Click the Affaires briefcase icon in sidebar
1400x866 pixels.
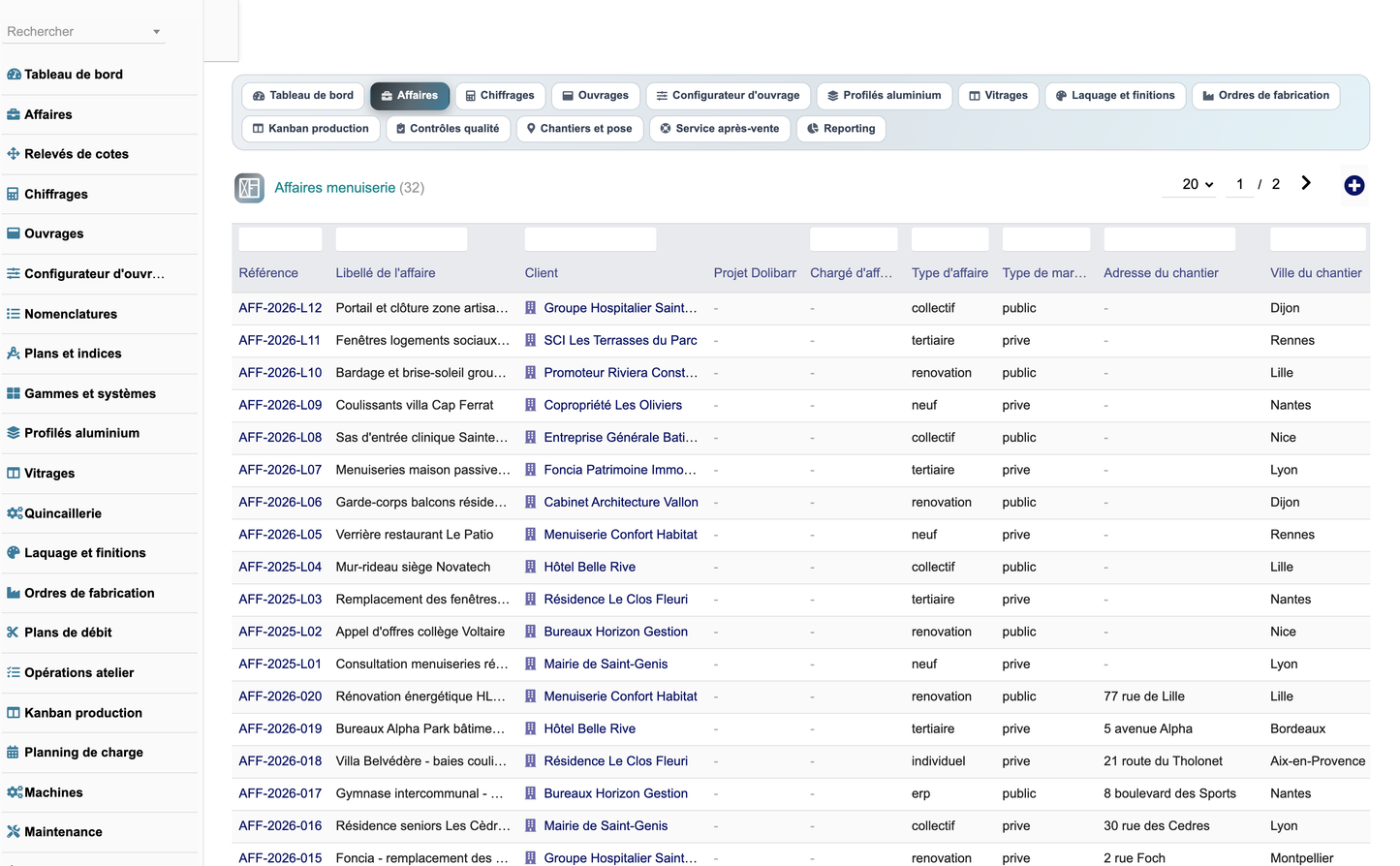click(14, 114)
